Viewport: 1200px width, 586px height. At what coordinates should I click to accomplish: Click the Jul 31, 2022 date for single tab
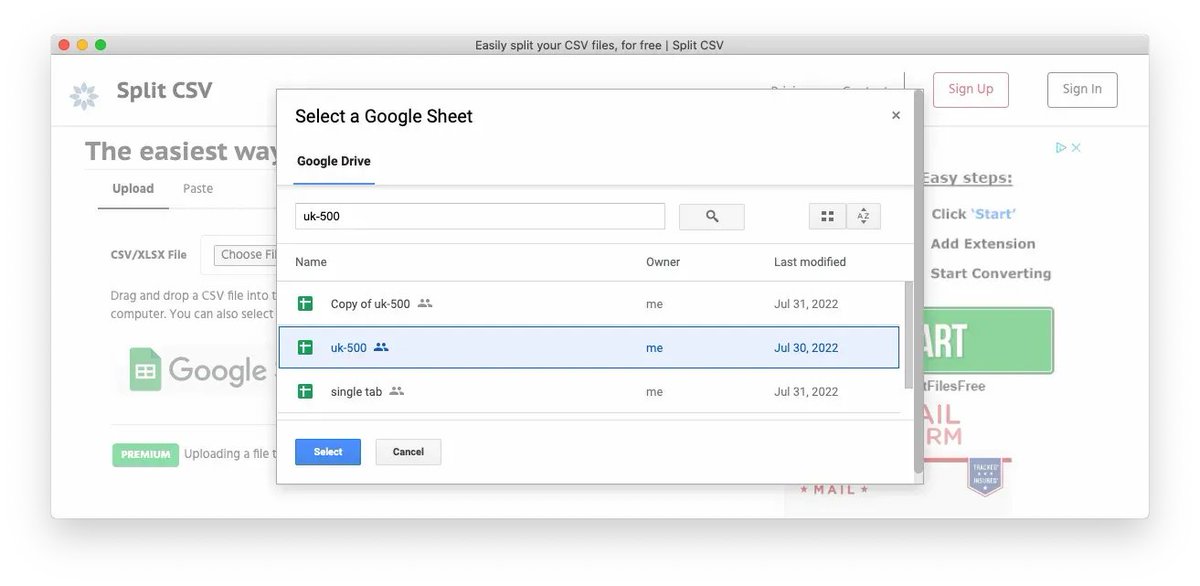click(x=806, y=392)
